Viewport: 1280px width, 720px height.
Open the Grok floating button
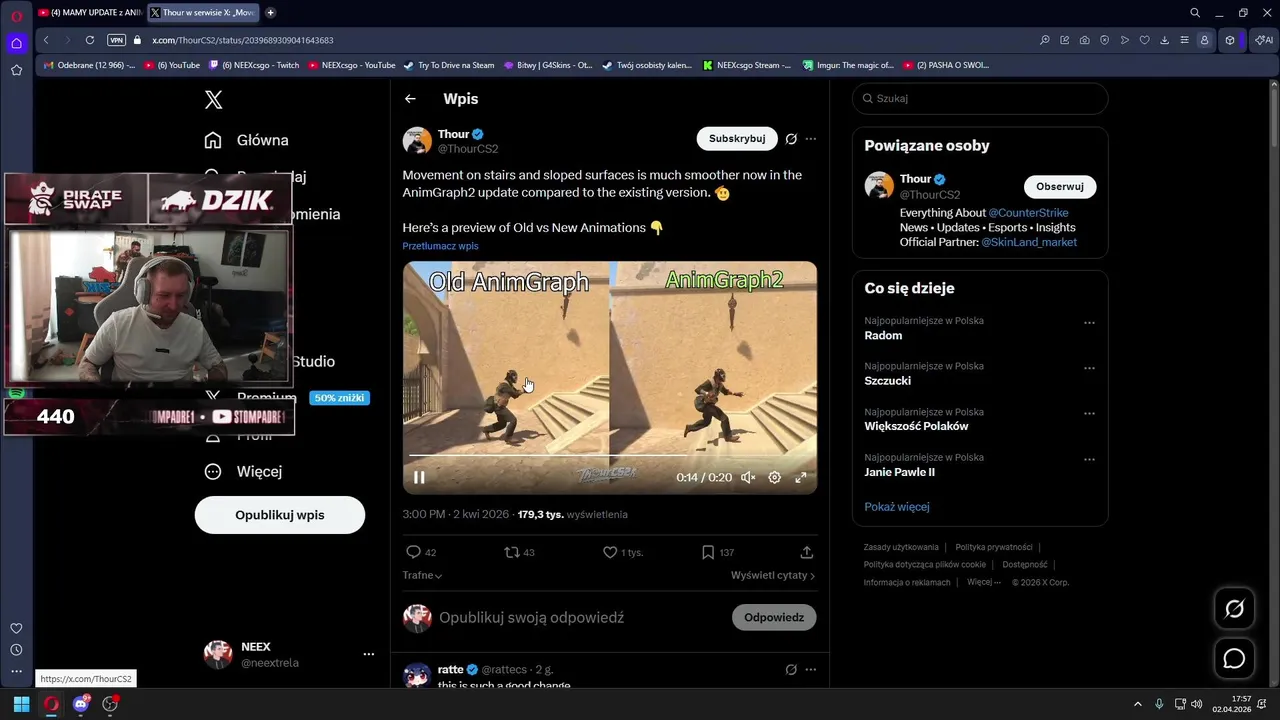[1234, 609]
